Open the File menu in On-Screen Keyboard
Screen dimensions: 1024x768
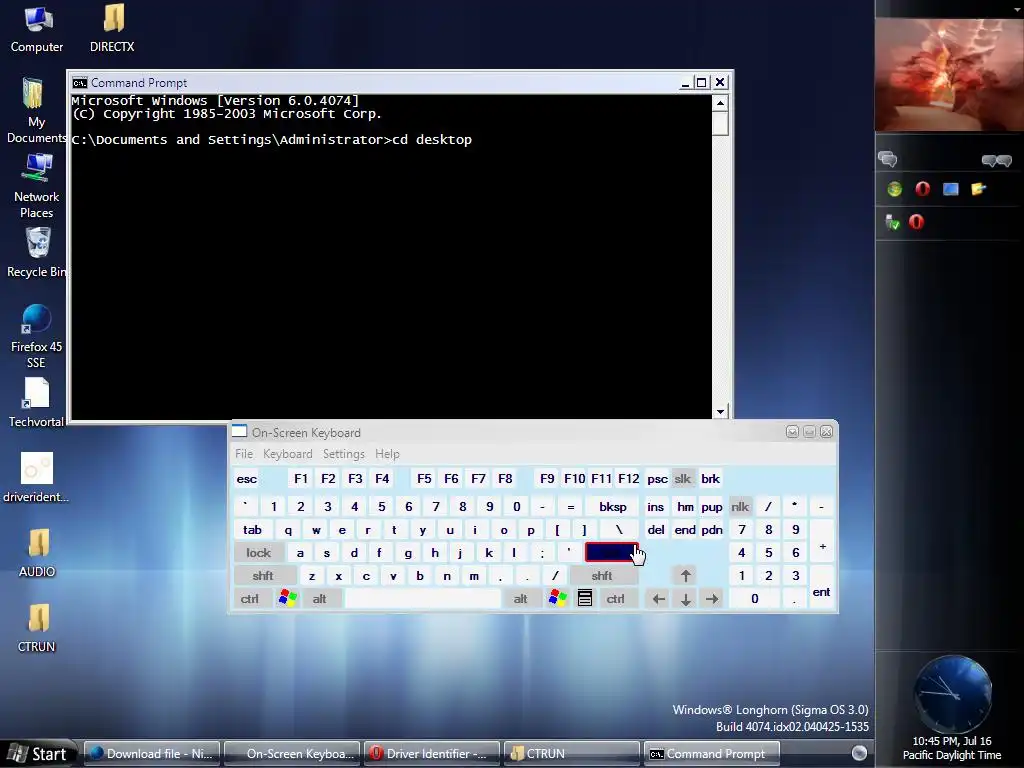coord(244,454)
